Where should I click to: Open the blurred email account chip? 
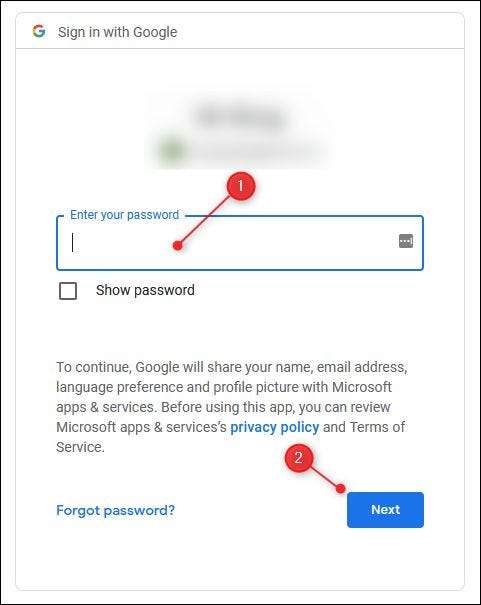tap(239, 151)
